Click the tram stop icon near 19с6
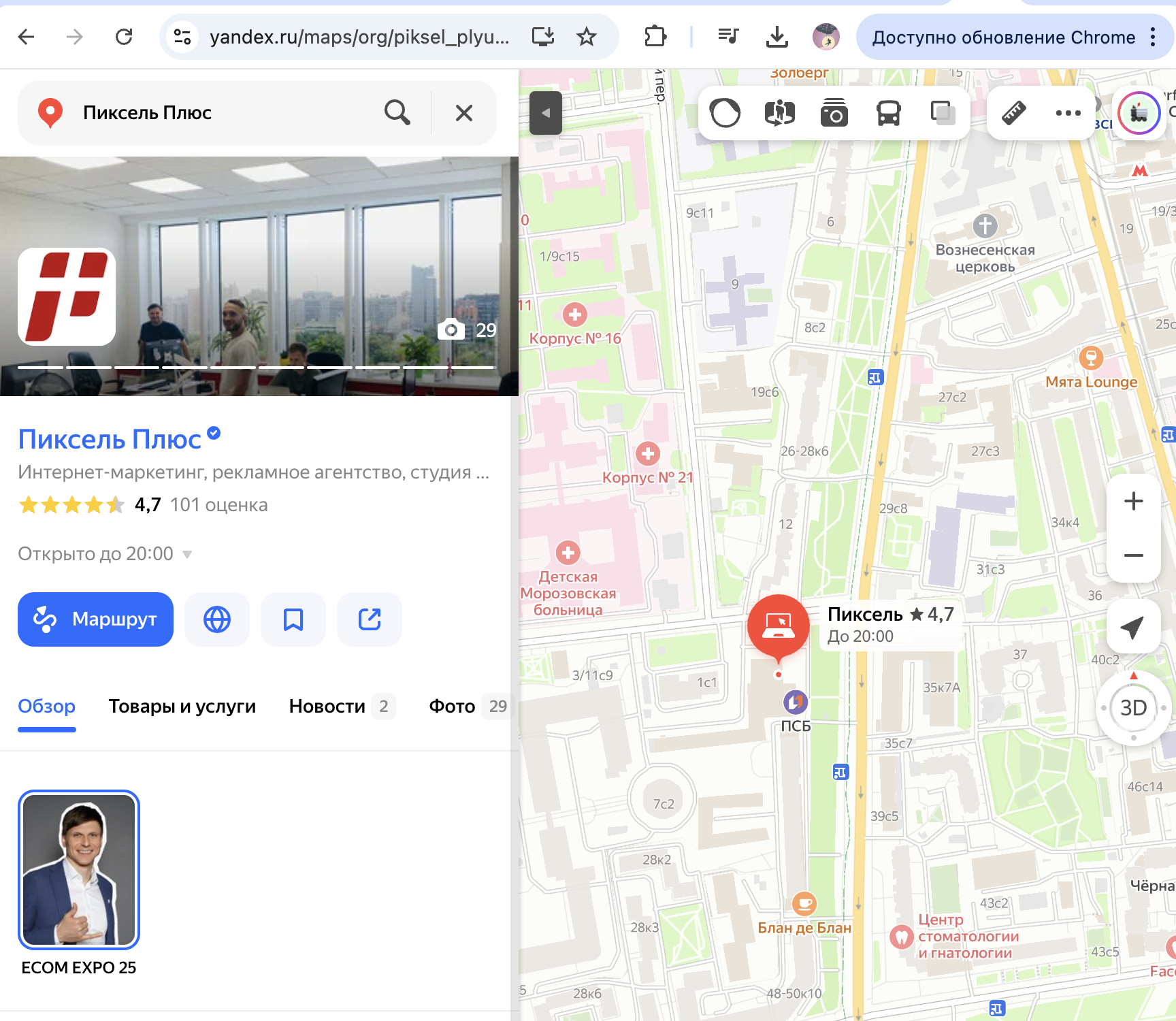Viewport: 1176px width, 1021px height. [876, 377]
